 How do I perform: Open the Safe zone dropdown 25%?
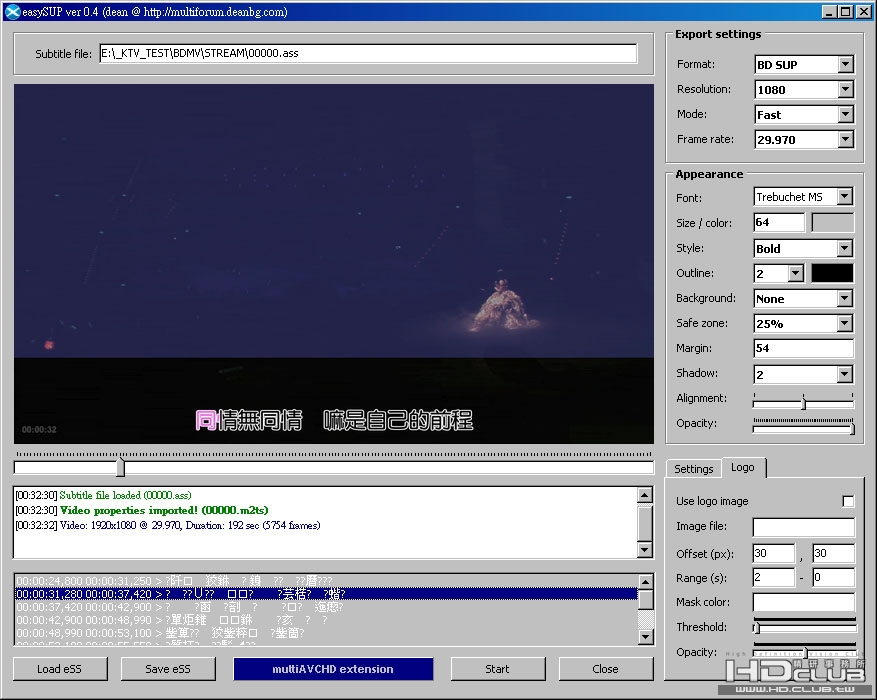[845, 323]
